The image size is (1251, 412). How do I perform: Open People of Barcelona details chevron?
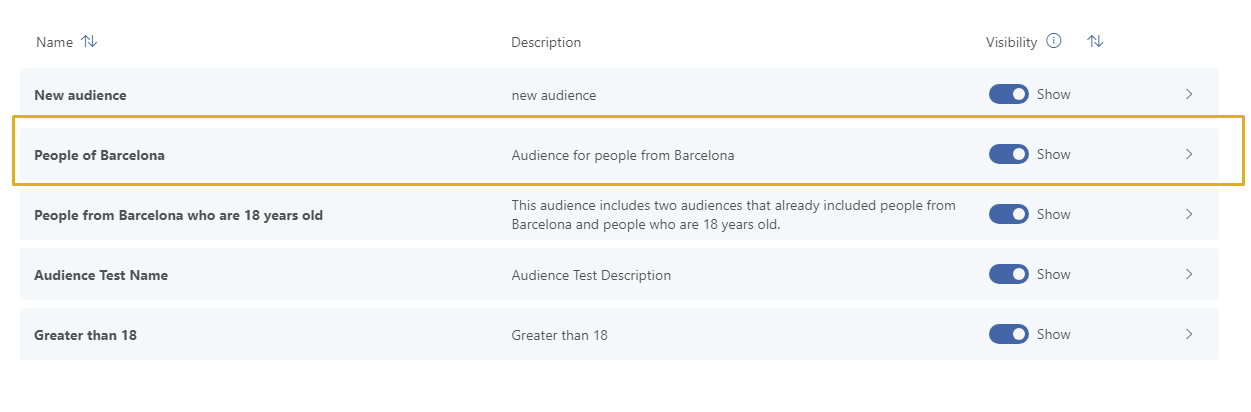tap(1189, 154)
